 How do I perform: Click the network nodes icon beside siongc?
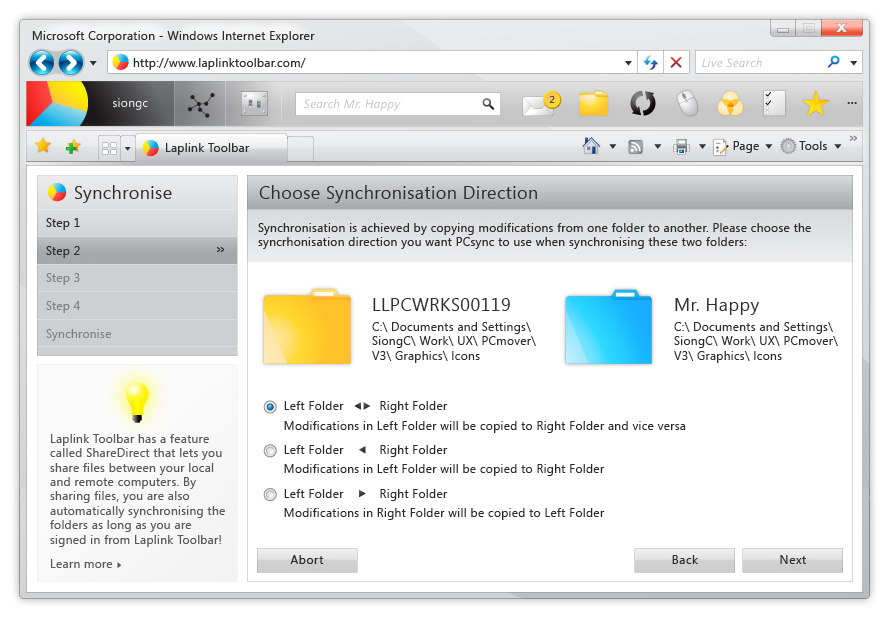click(201, 104)
